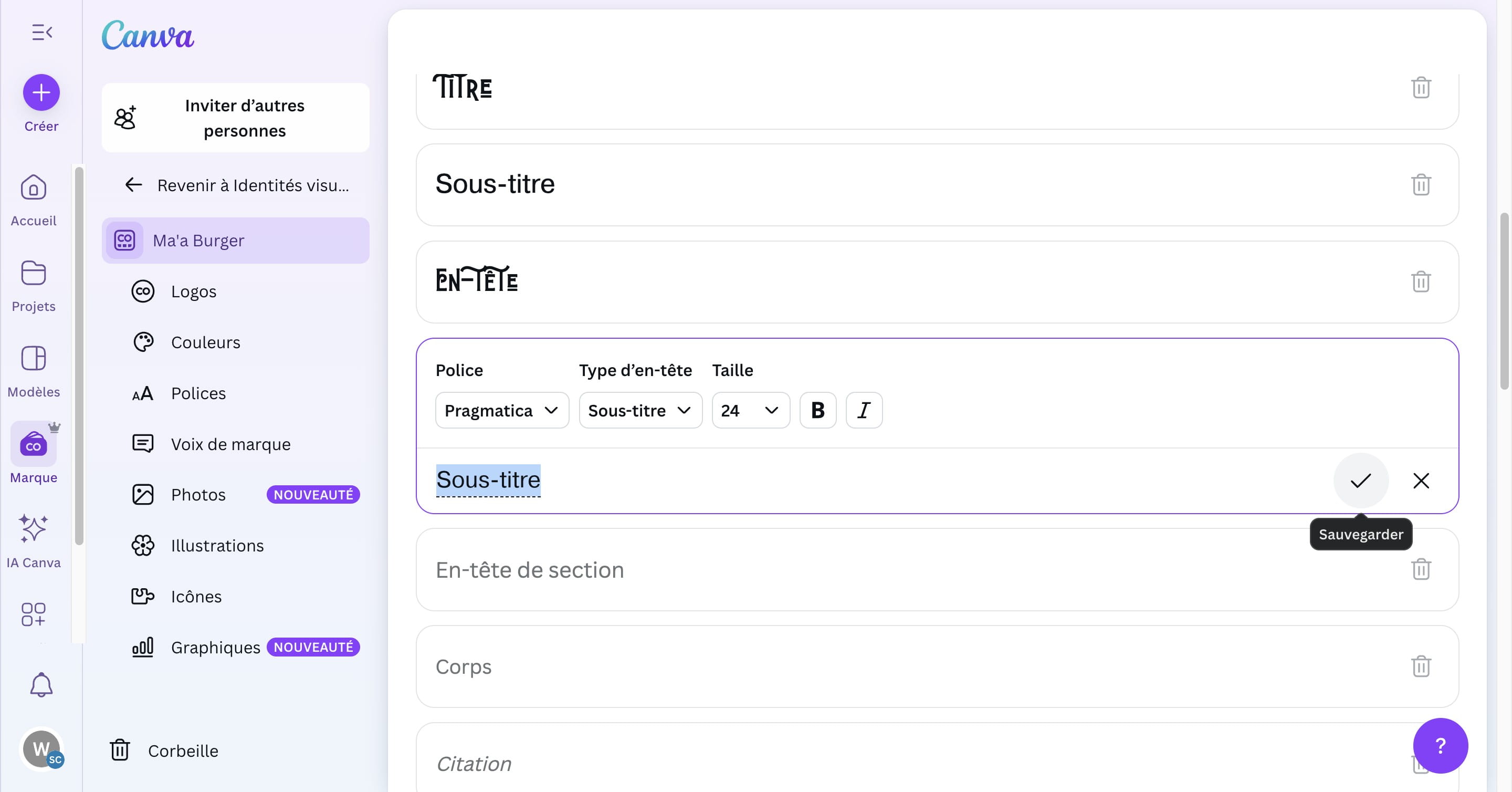Delete the Titre style using its trash icon

pyautogui.click(x=1421, y=88)
